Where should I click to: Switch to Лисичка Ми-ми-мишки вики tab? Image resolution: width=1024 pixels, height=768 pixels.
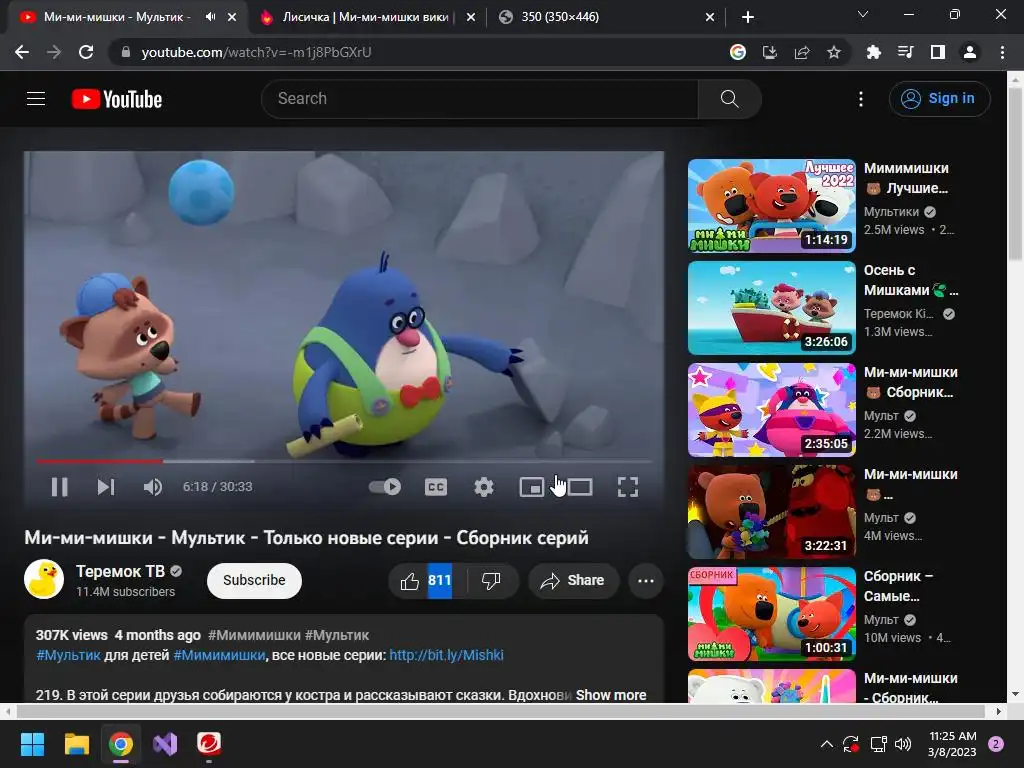367,17
